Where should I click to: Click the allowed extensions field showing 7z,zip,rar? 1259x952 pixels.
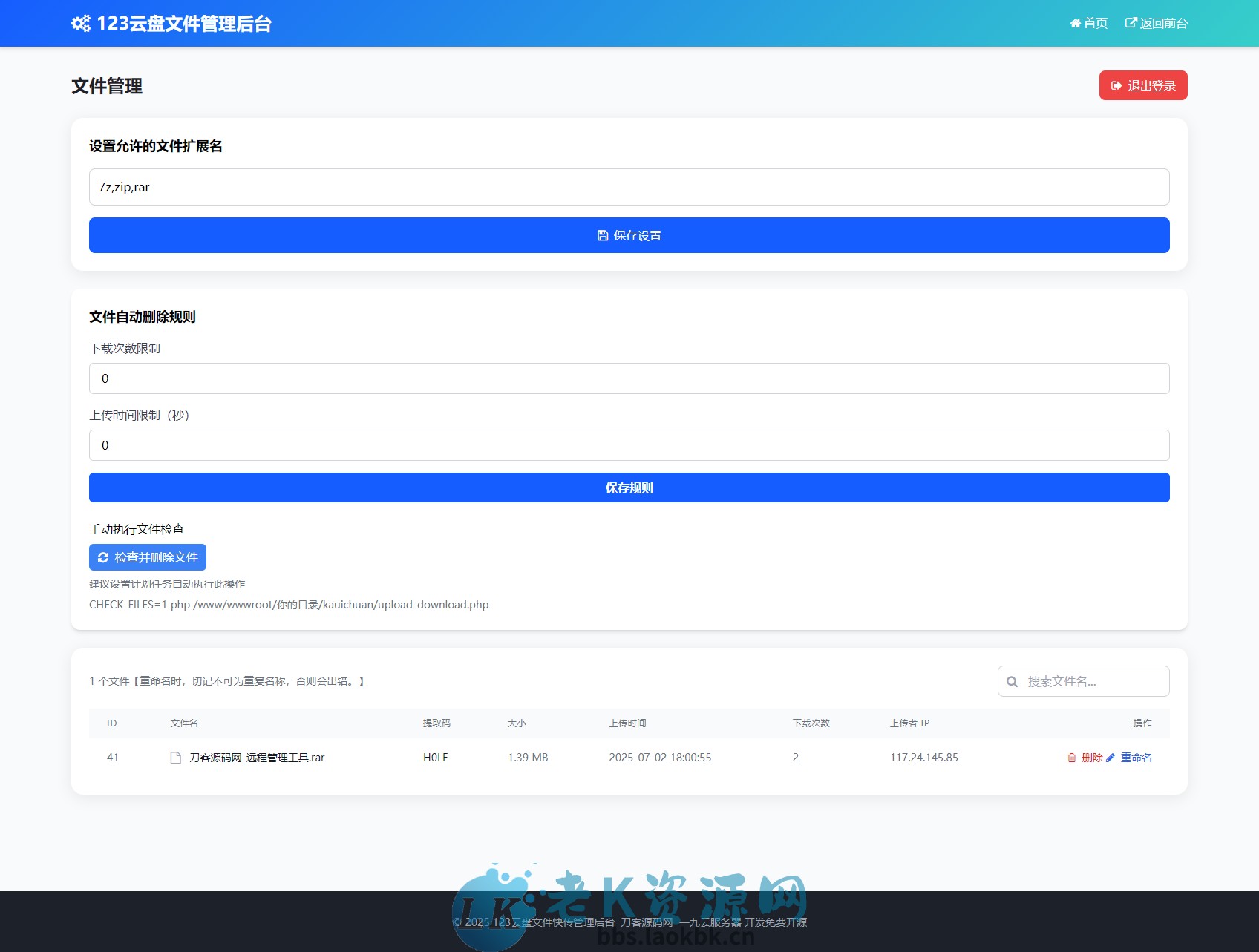(x=628, y=187)
